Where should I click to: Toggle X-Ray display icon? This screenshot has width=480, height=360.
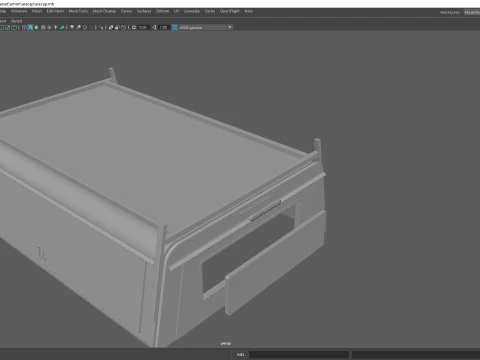pyautogui.click(x=110, y=27)
